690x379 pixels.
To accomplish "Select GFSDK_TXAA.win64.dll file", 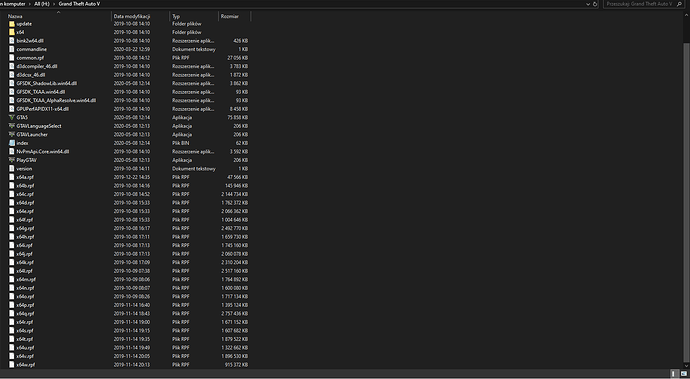I will coord(40,92).
